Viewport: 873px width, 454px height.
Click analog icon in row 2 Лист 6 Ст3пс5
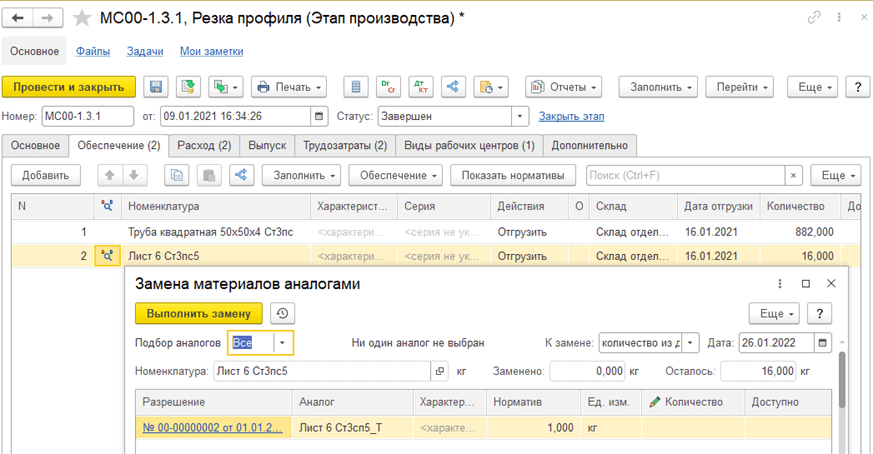[x=107, y=256]
